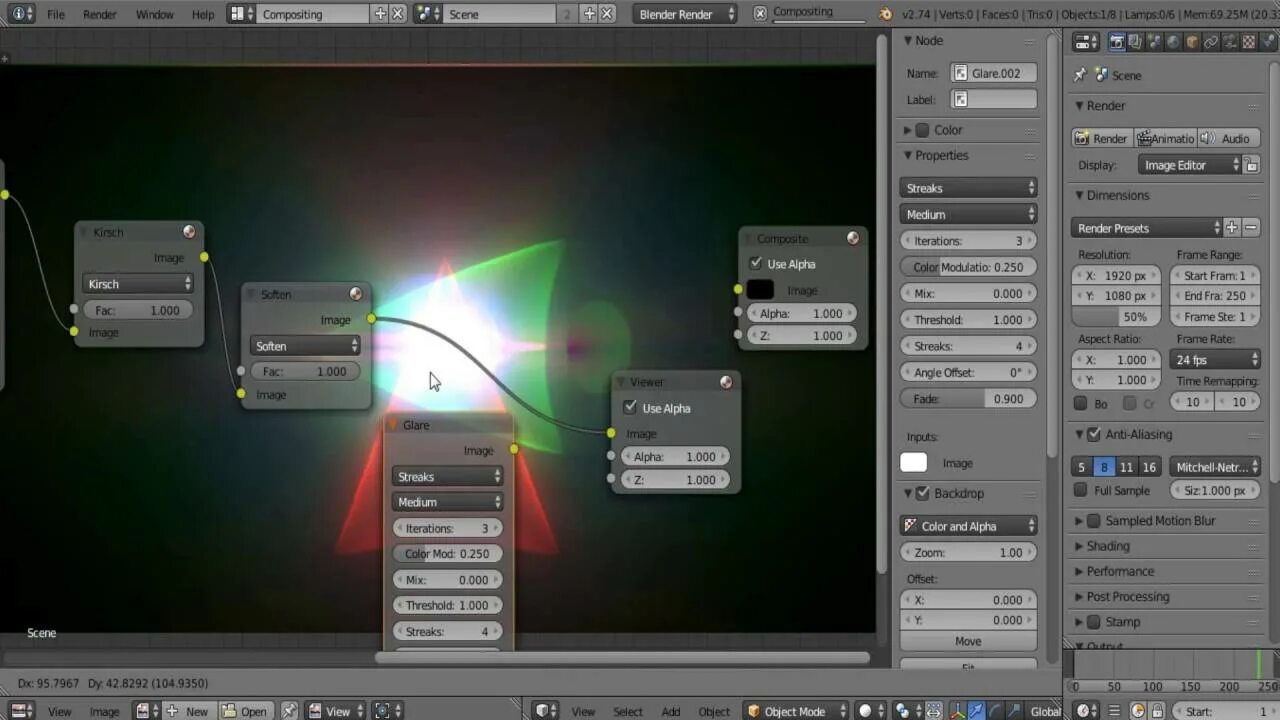Open the Image Editor display dropdown
Viewport: 1280px width, 720px height.
tap(1190, 165)
